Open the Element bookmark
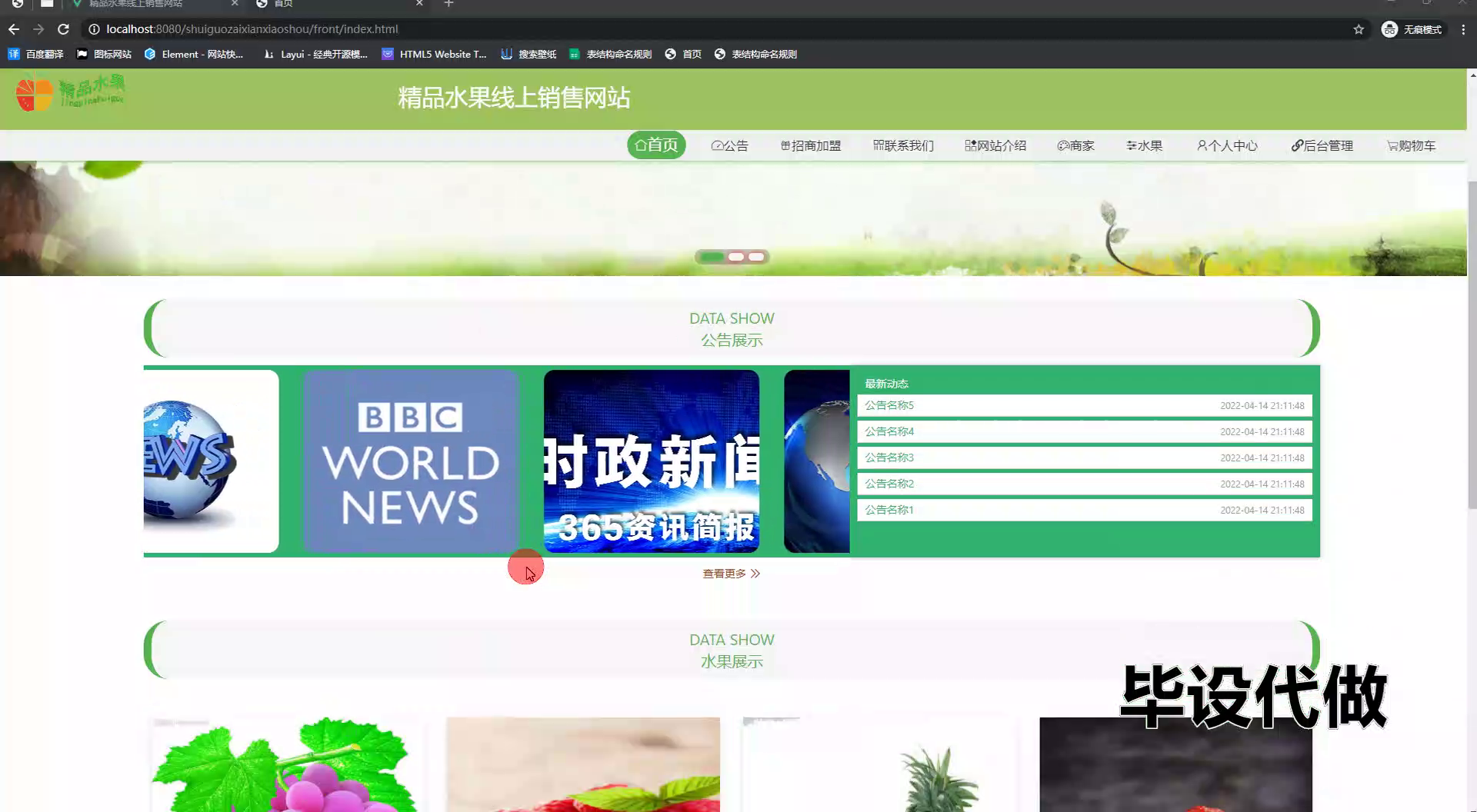Image resolution: width=1477 pixels, height=812 pixels. coord(193,54)
